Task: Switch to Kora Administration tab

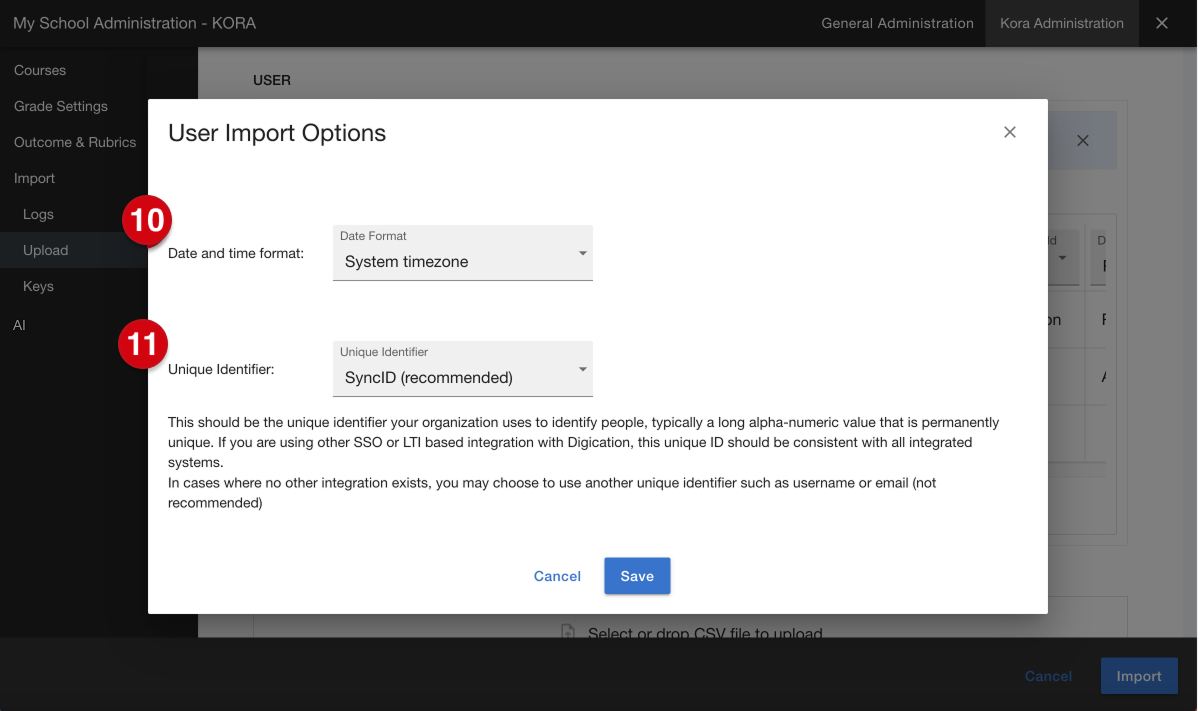Action: coord(1062,23)
